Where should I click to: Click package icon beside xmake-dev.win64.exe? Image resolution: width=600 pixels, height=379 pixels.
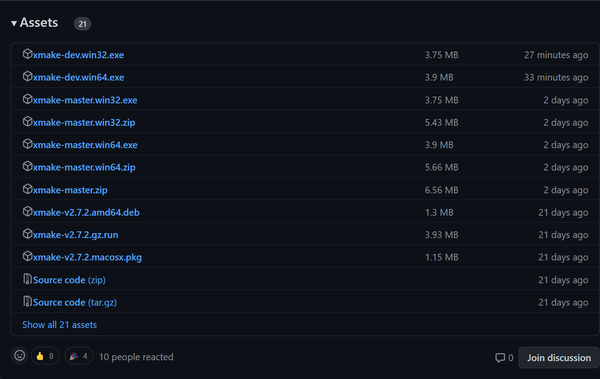pos(27,77)
